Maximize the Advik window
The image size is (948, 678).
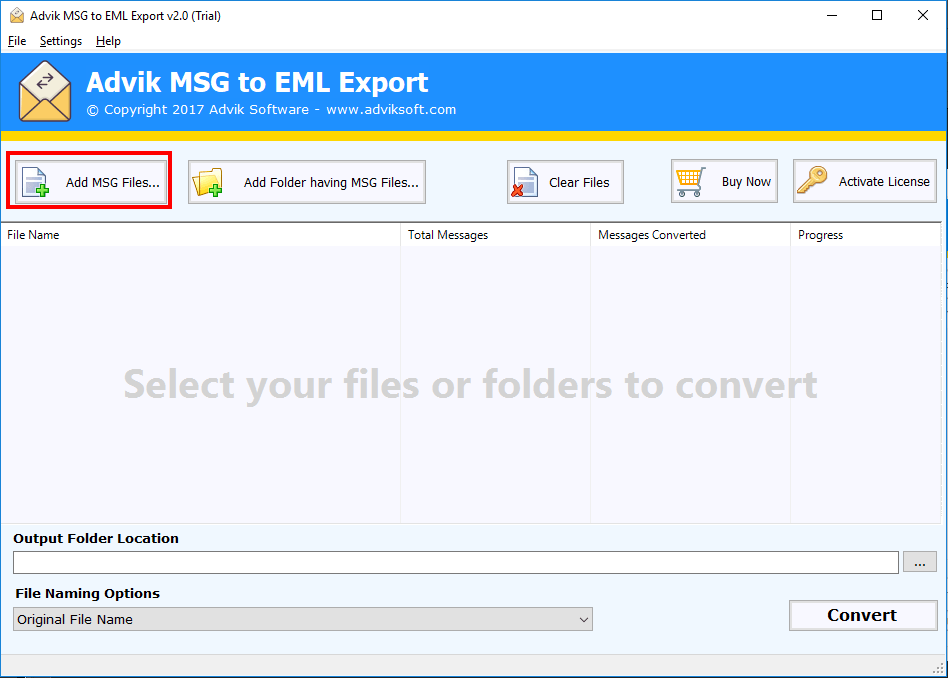(877, 15)
